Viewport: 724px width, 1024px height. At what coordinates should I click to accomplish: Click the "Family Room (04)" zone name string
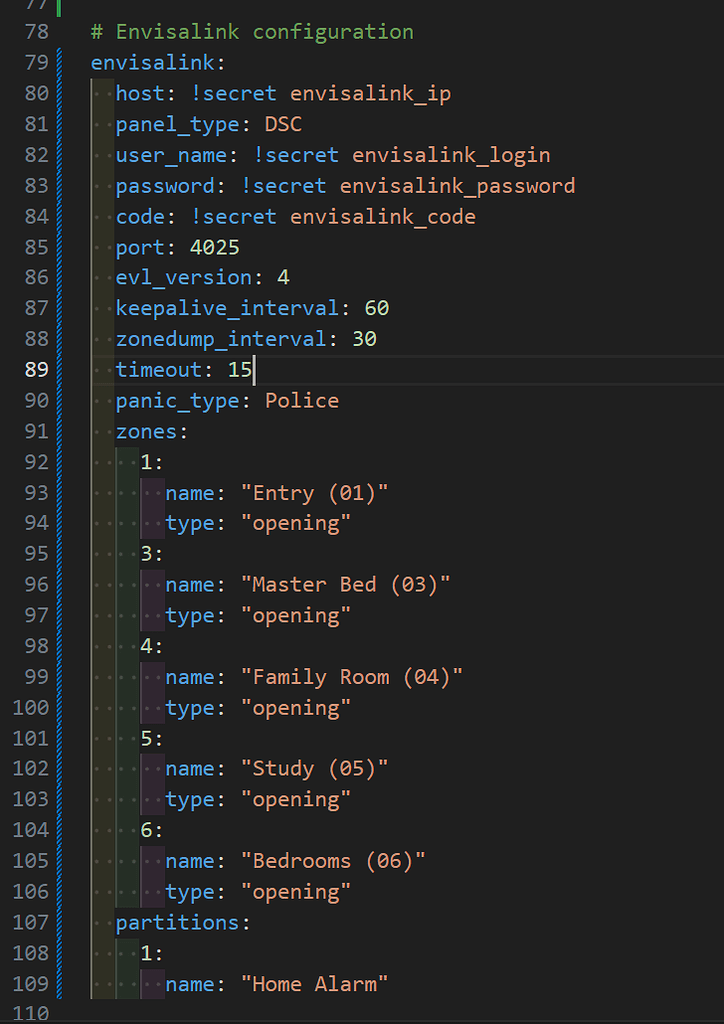tap(351, 677)
